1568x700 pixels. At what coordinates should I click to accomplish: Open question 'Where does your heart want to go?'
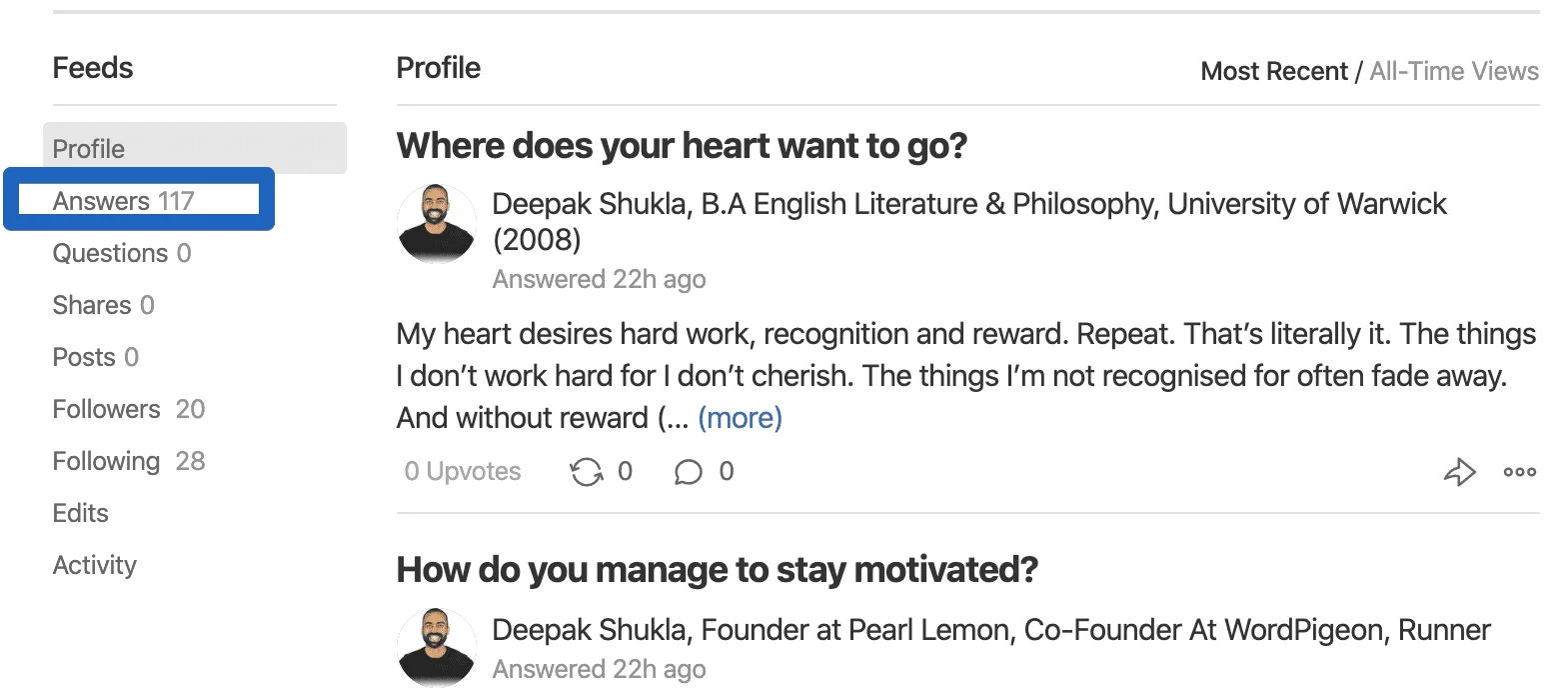[x=683, y=146]
